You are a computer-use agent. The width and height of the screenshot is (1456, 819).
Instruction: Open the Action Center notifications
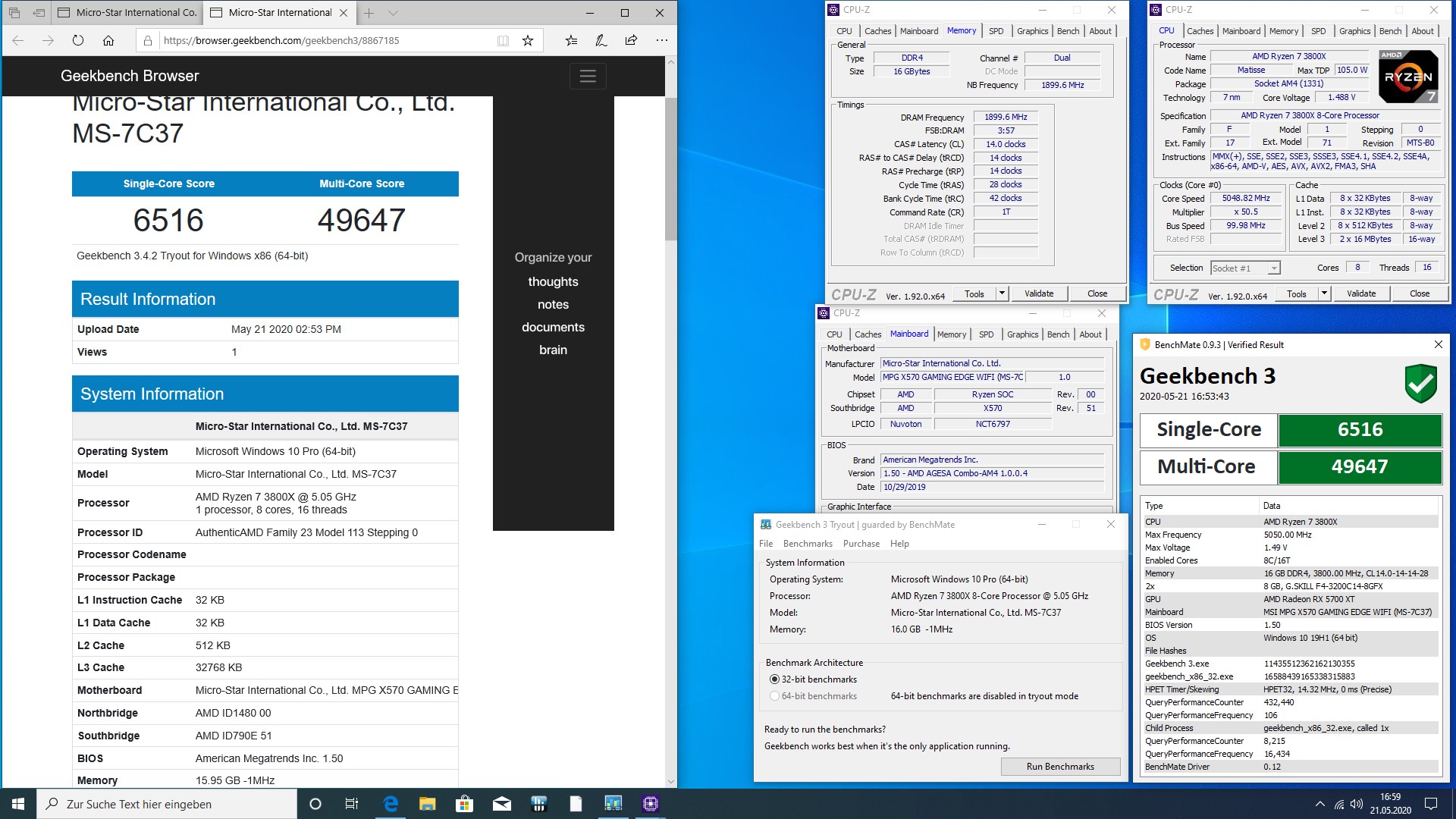[1431, 804]
